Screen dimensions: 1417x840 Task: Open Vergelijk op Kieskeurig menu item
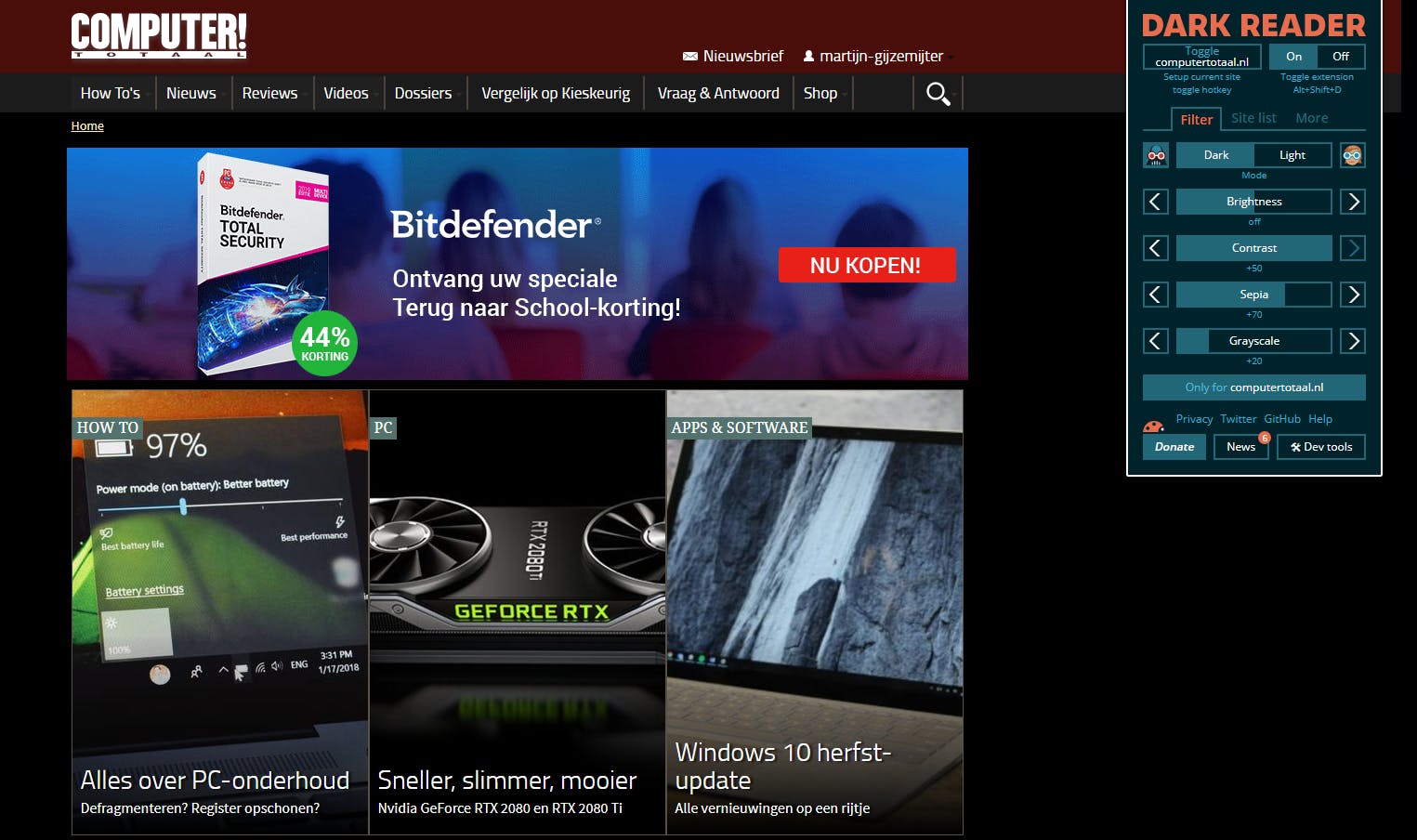click(x=556, y=93)
